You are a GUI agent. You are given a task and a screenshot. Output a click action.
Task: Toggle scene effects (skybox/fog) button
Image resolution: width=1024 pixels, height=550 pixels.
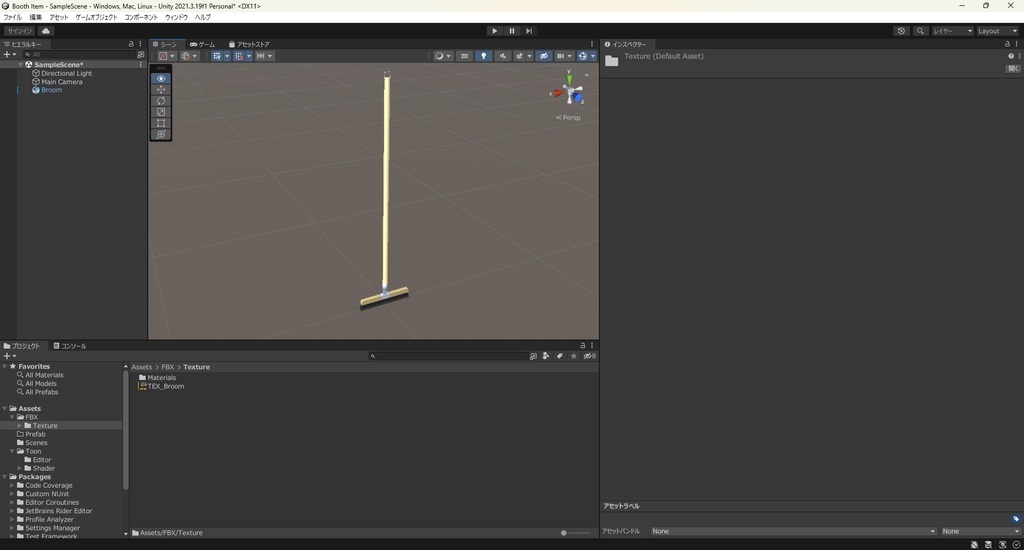(520, 56)
